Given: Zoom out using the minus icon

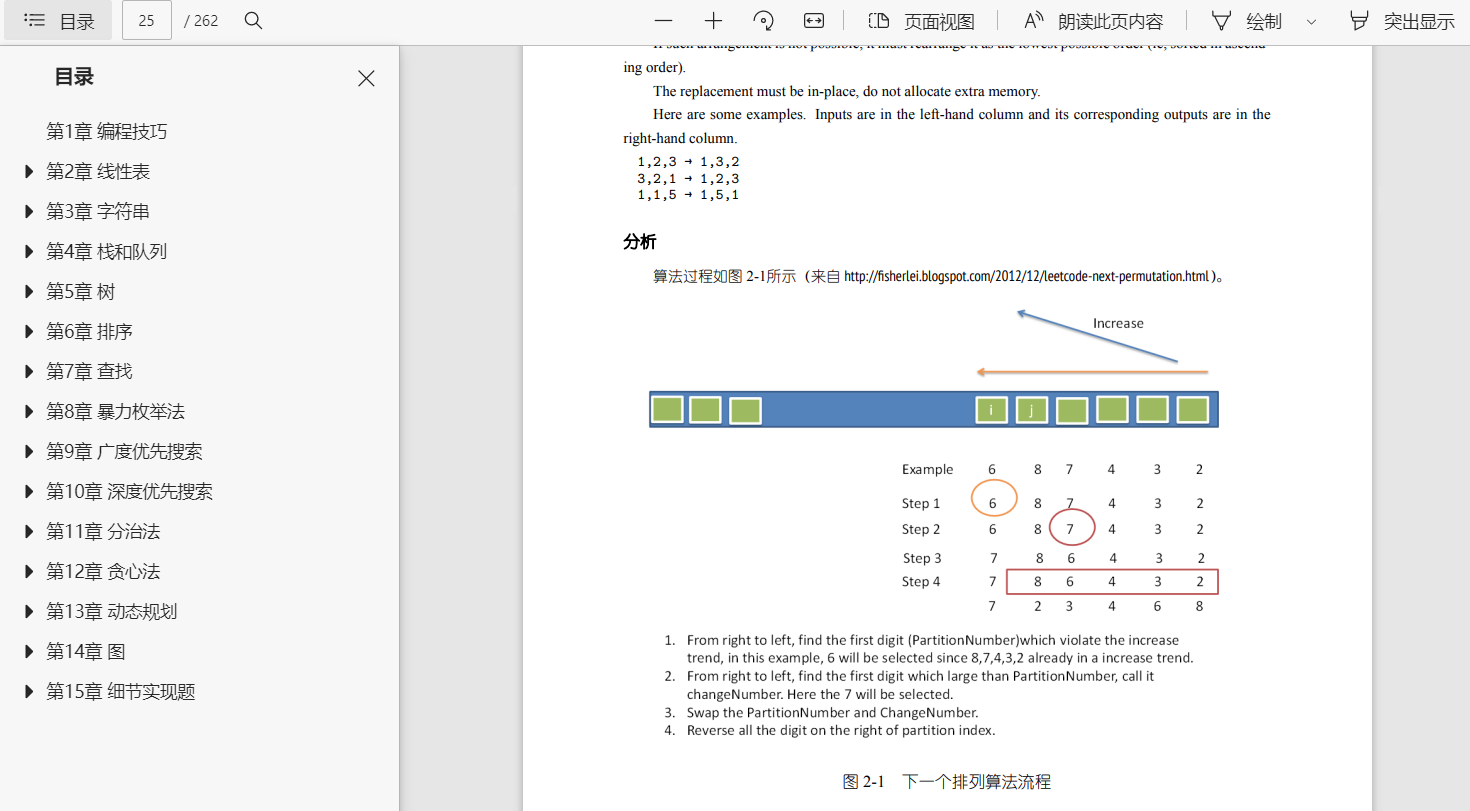Looking at the screenshot, I should tap(662, 20).
